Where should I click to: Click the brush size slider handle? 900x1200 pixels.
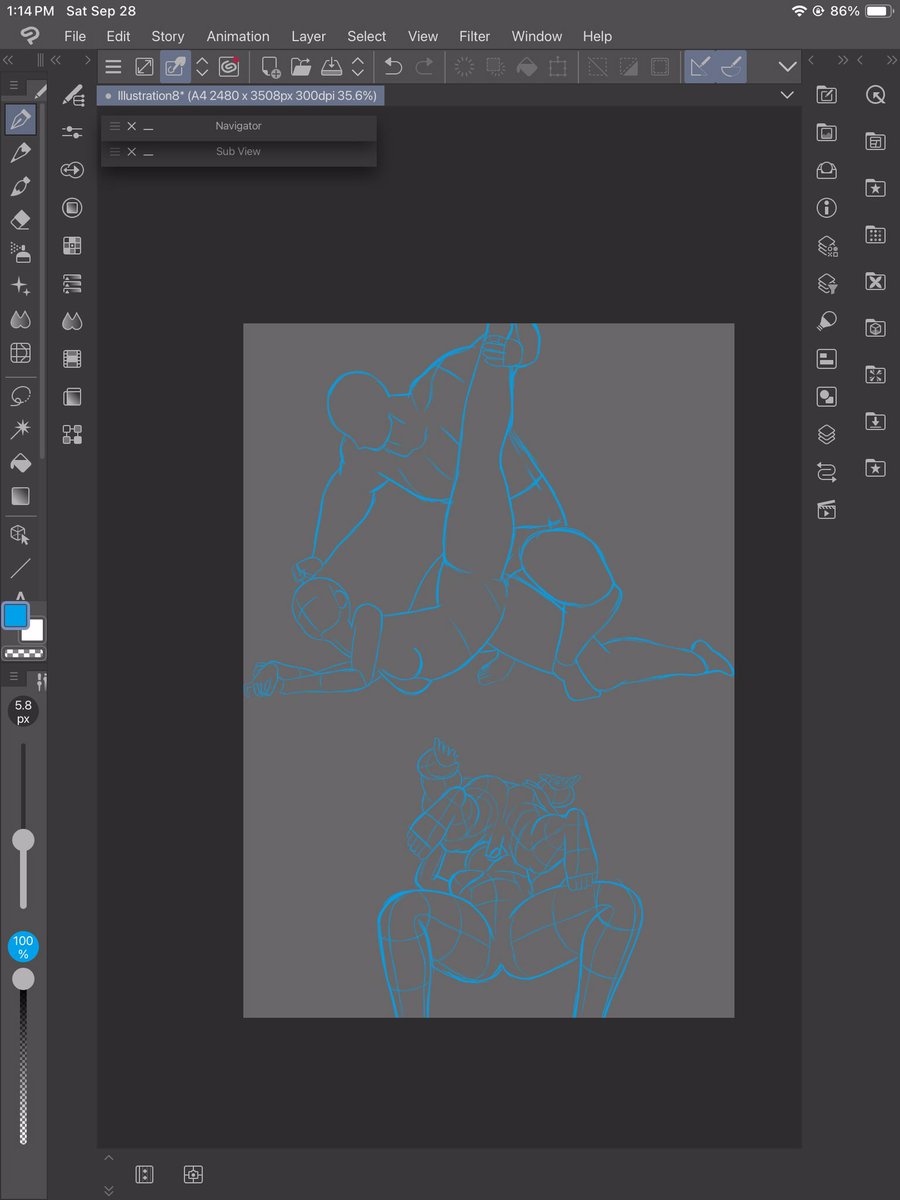[22, 840]
